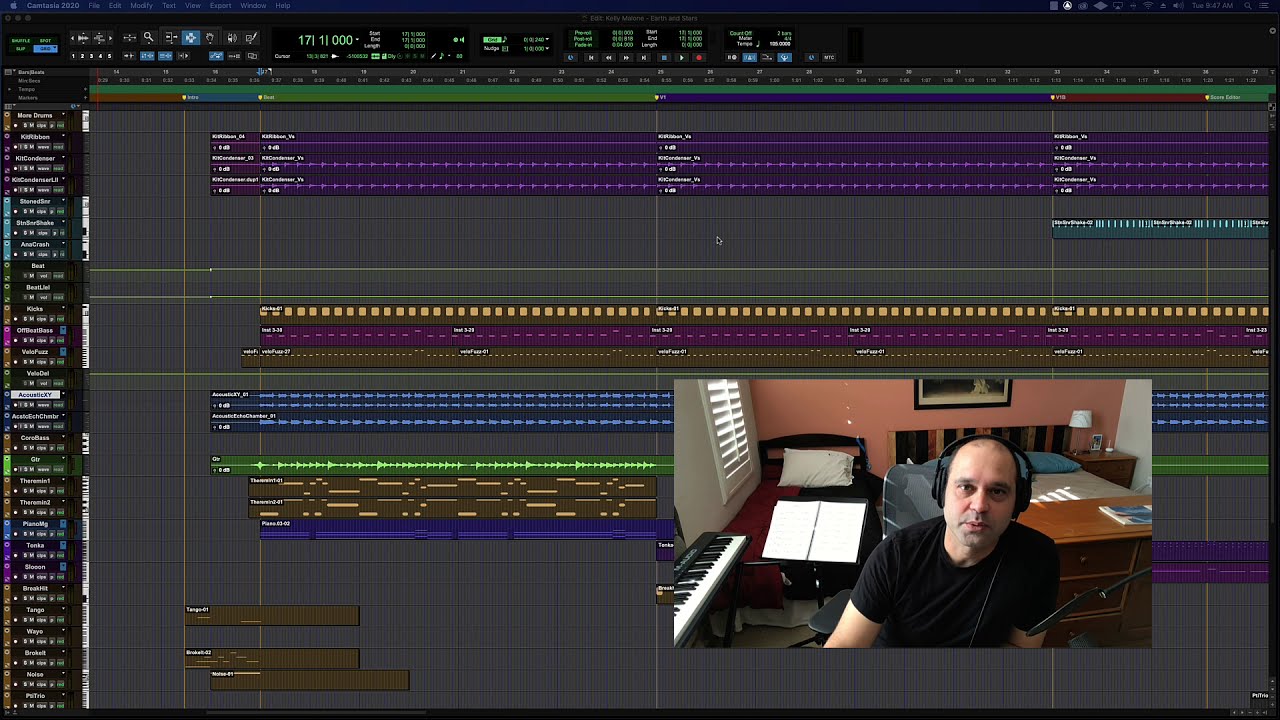This screenshot has height=720, width=1280.
Task: Solo the StonedSnr track
Action: click(25, 211)
